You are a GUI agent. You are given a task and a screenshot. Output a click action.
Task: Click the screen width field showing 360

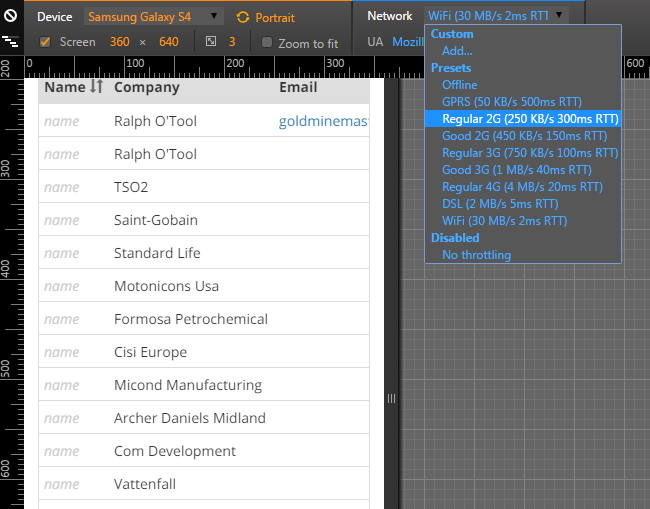point(120,42)
